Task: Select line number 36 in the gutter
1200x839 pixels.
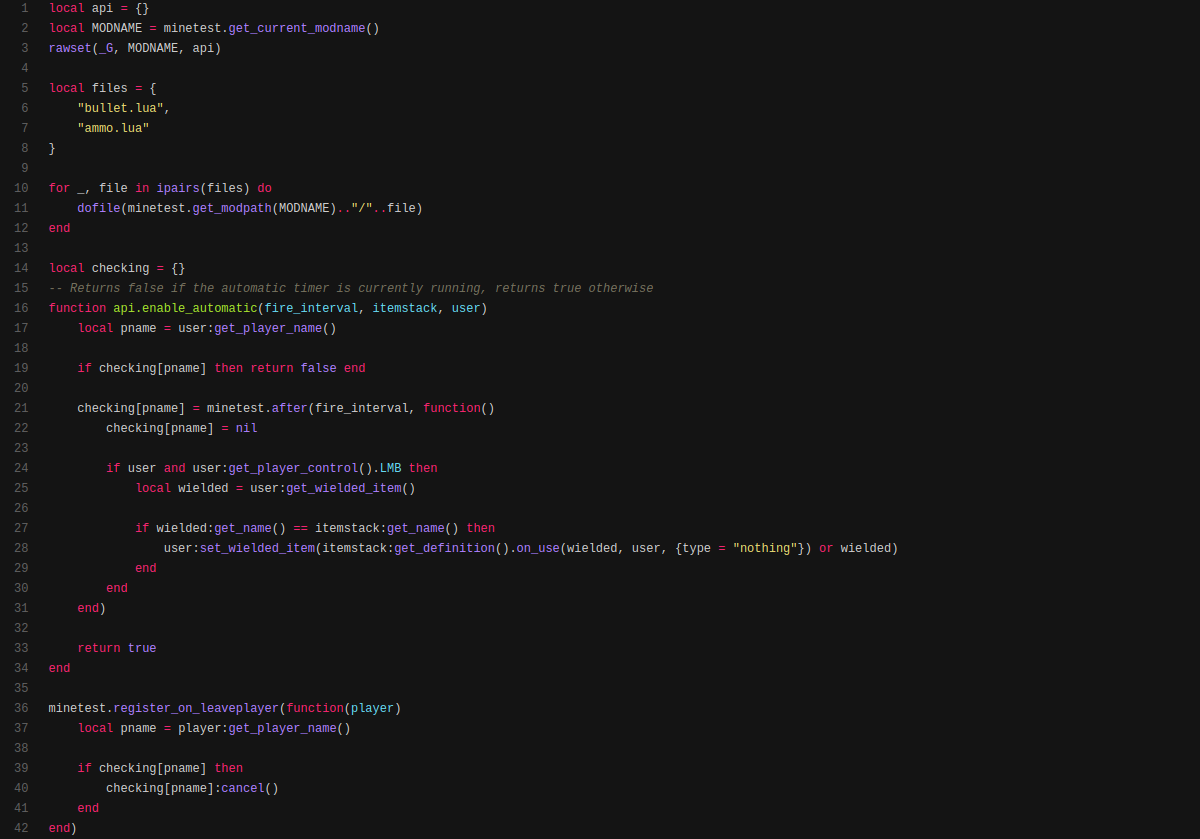Action: coord(21,708)
